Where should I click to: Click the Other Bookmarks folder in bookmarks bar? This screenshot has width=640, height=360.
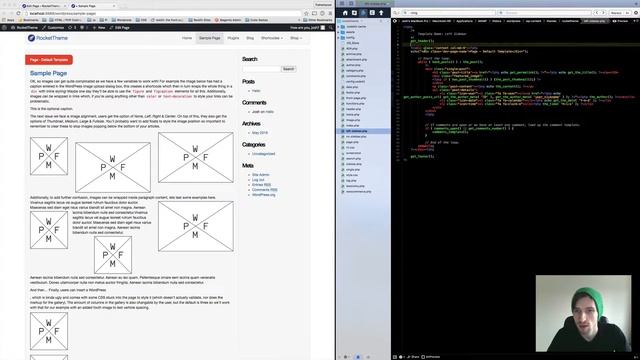318,20
